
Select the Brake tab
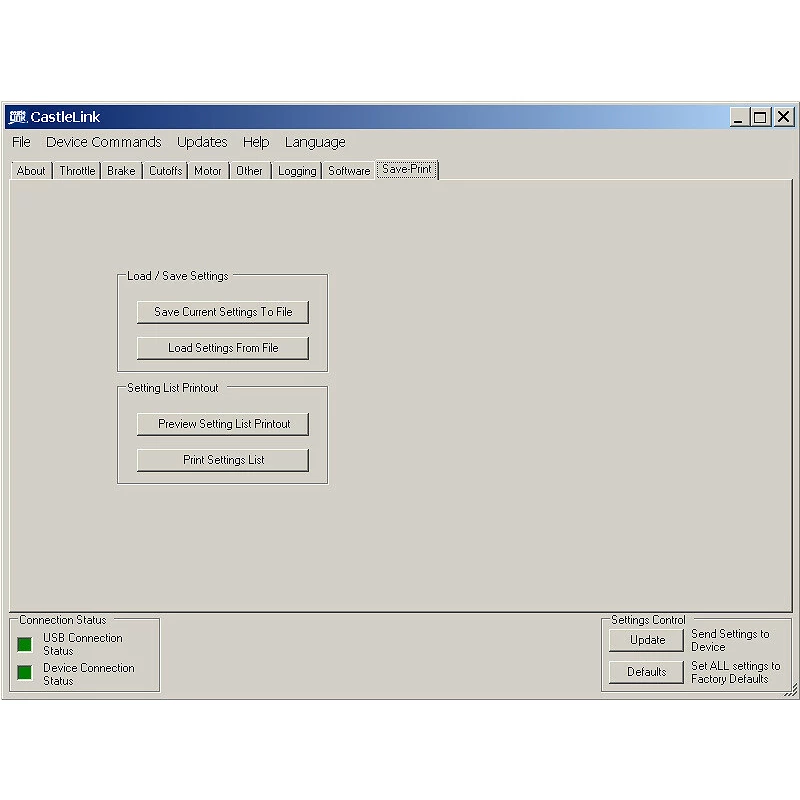point(121,171)
